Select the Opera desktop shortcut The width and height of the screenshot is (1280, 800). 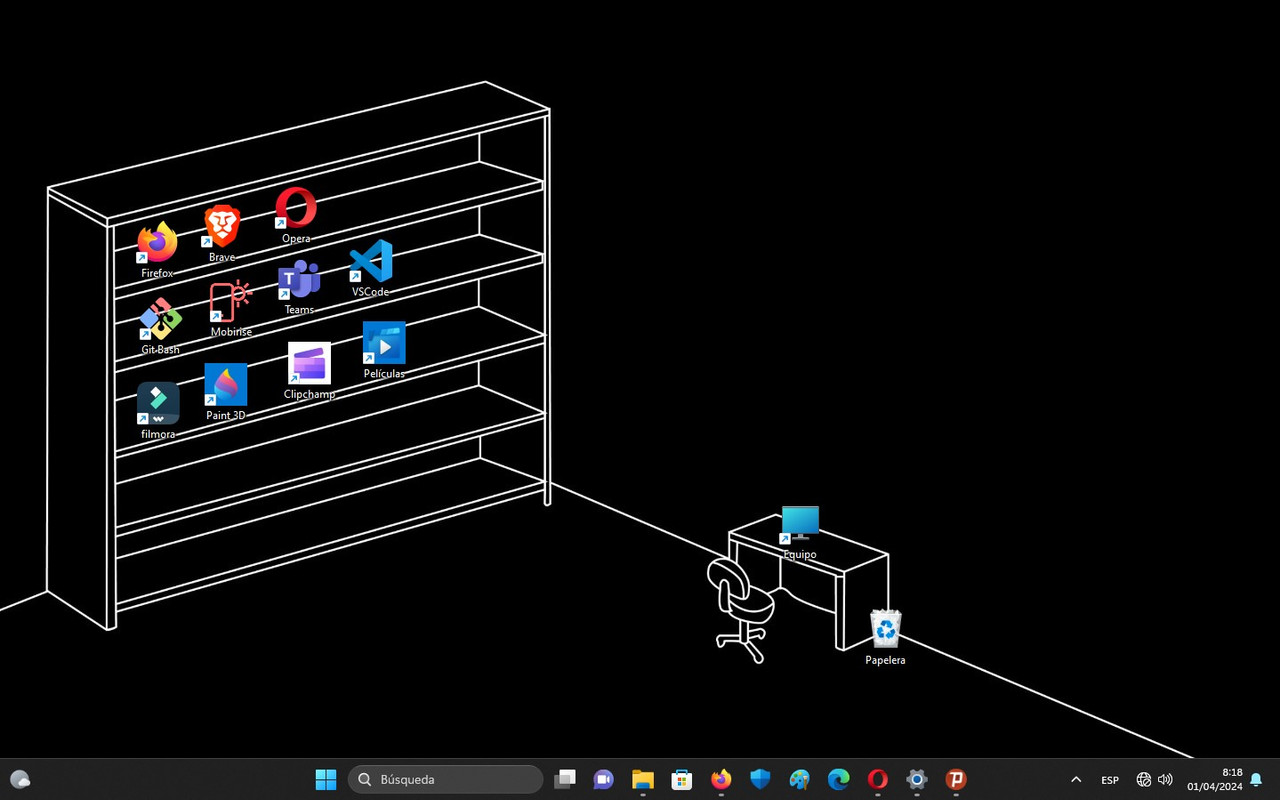pos(296,215)
